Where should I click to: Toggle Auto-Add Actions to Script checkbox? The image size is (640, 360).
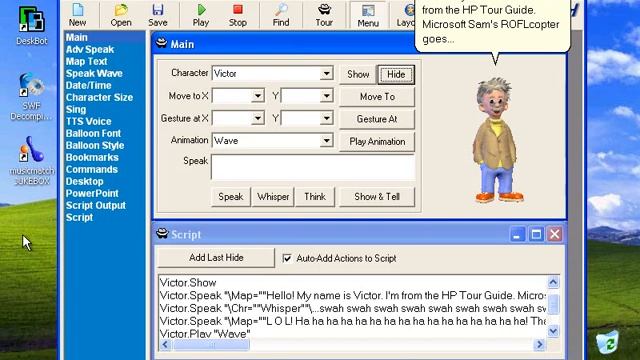click(x=287, y=258)
